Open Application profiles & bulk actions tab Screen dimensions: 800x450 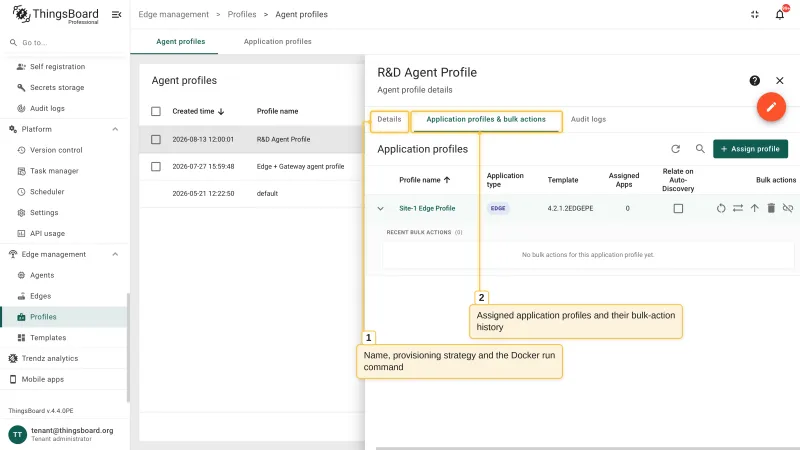pos(486,119)
